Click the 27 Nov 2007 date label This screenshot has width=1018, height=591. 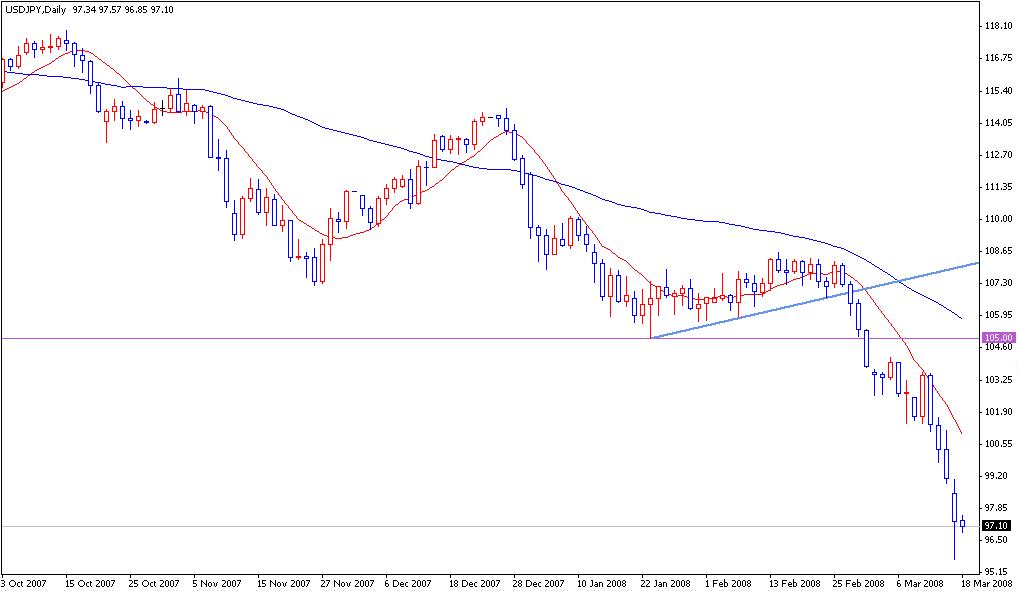click(347, 583)
